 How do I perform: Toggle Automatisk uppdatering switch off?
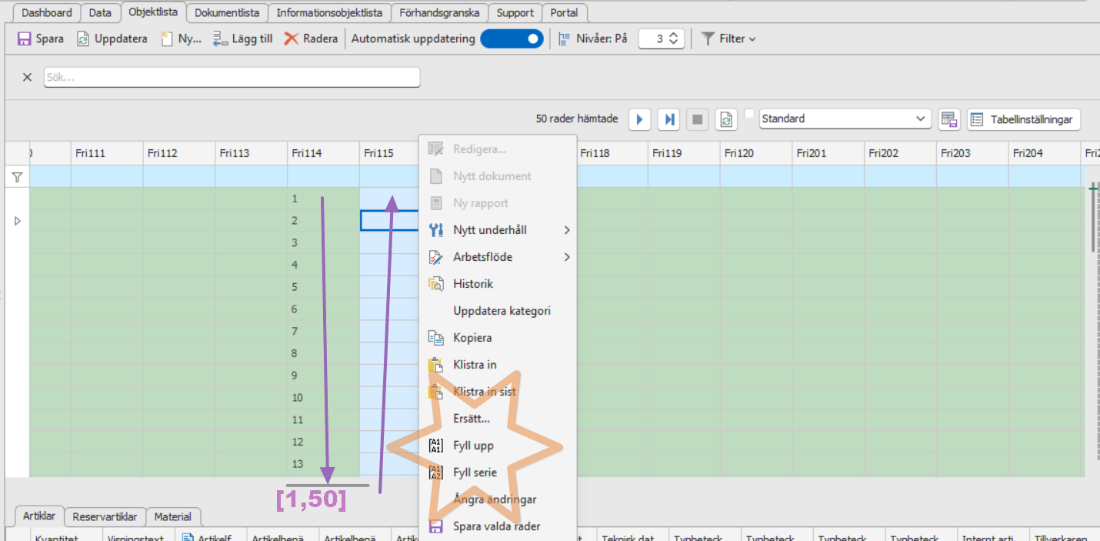(x=511, y=39)
